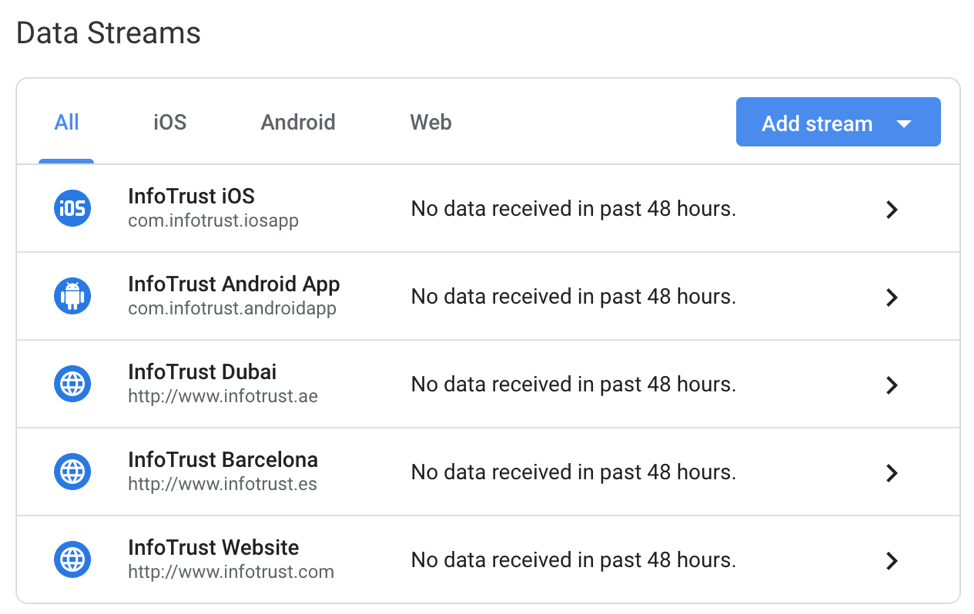
Task: Click the iOS icon for InfoTrust iOS
Action: coord(72,209)
